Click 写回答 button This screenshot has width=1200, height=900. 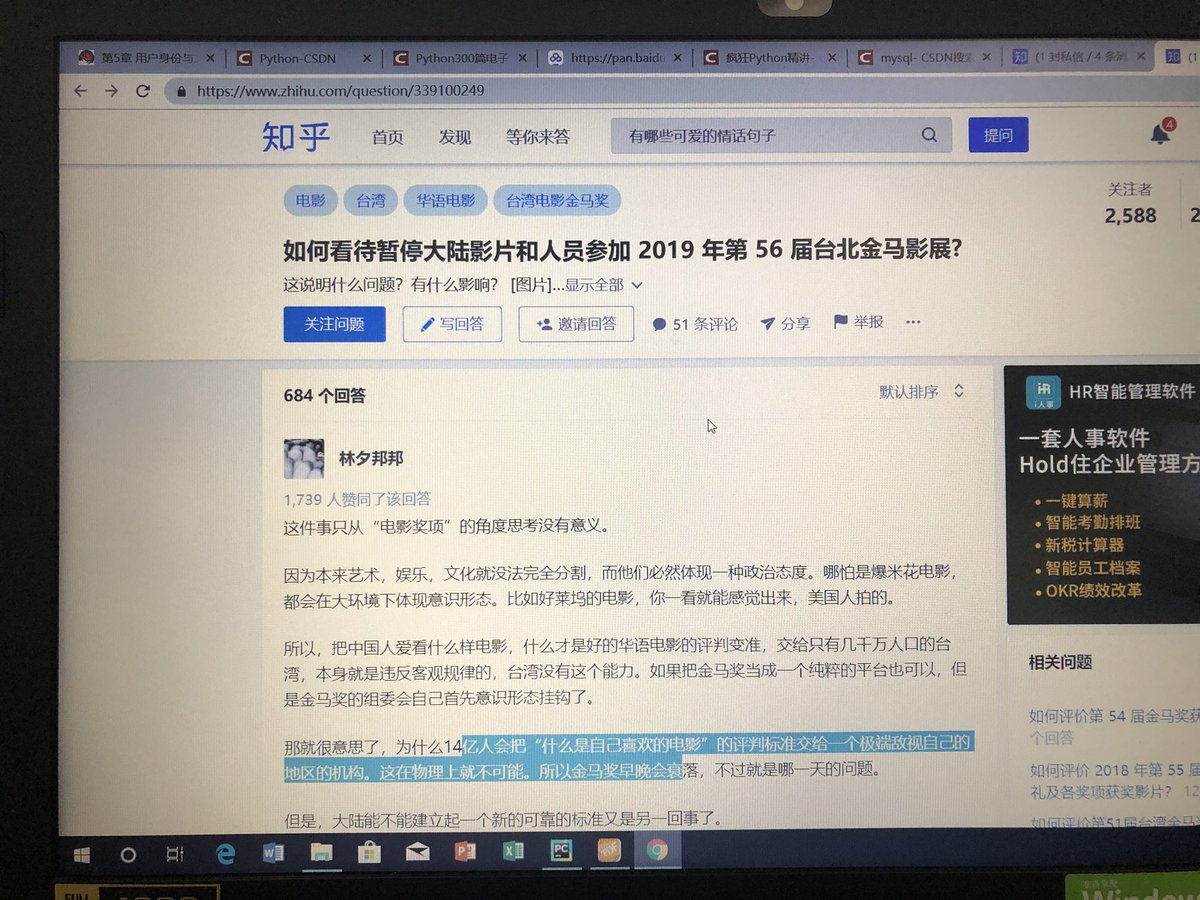coord(452,324)
